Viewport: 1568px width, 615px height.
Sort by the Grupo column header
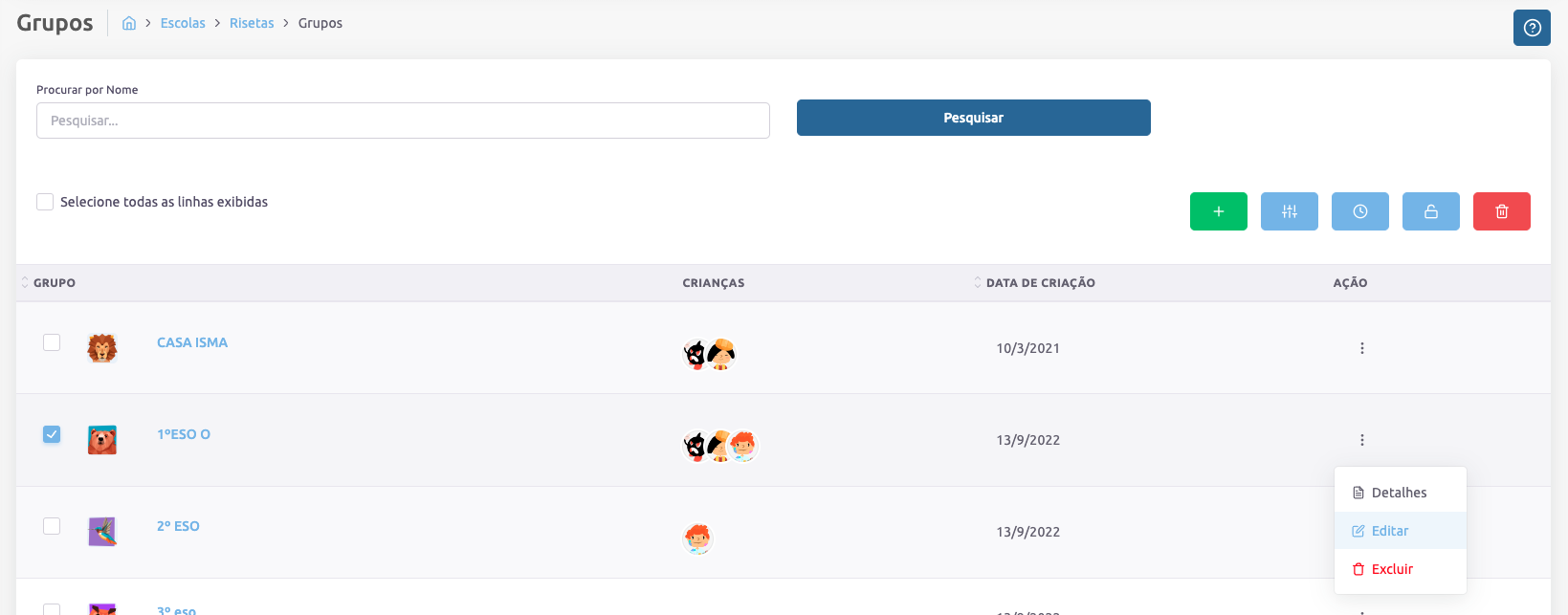pyautogui.click(x=54, y=283)
